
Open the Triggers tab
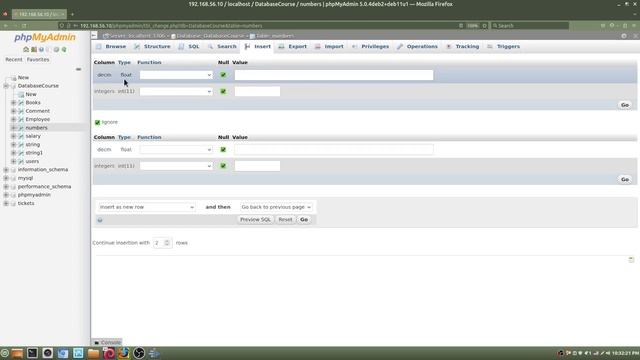tap(504, 47)
